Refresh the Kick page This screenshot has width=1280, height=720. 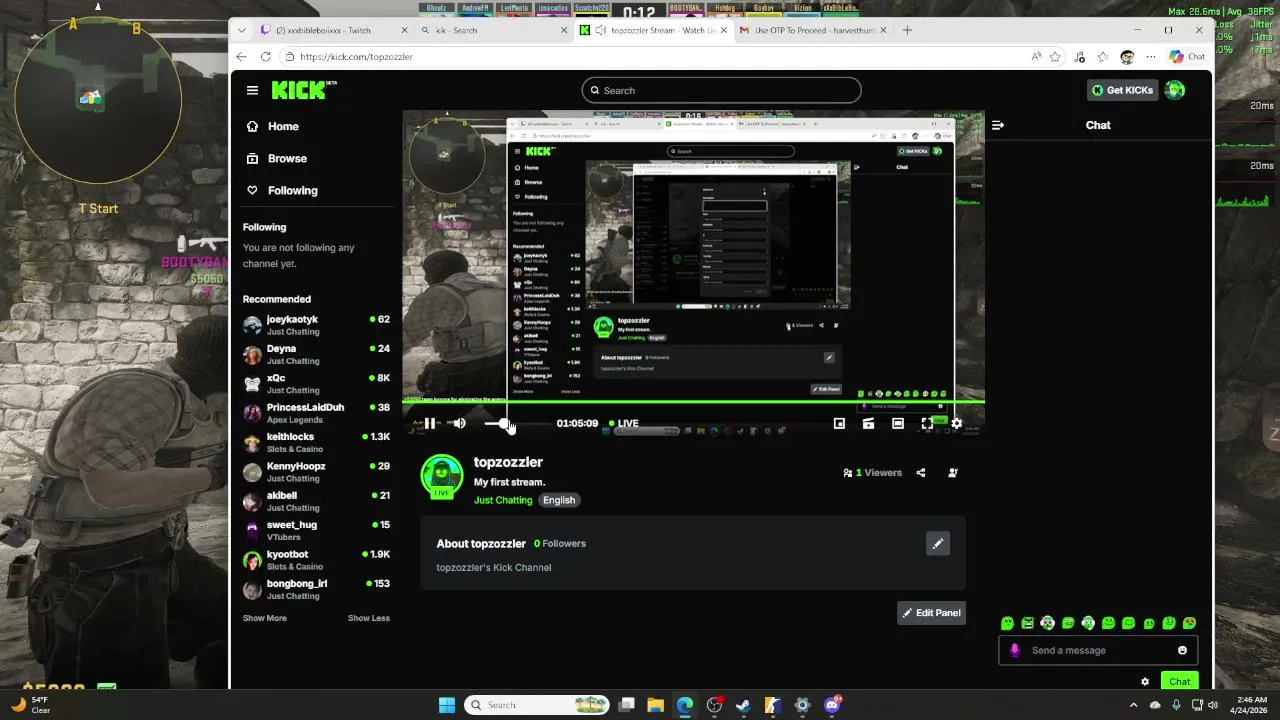265,57
